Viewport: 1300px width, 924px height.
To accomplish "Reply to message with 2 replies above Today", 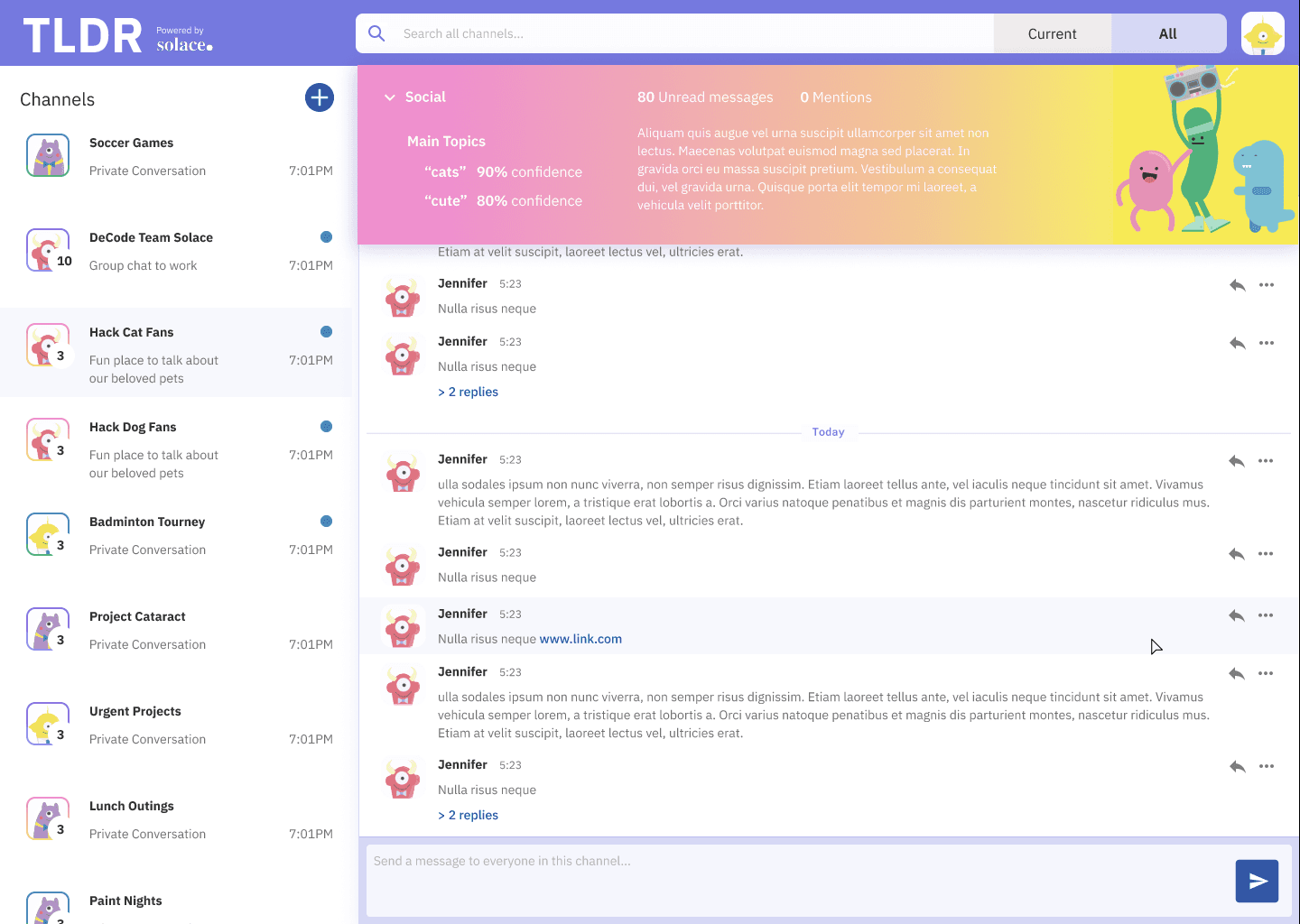I will 1237,343.
